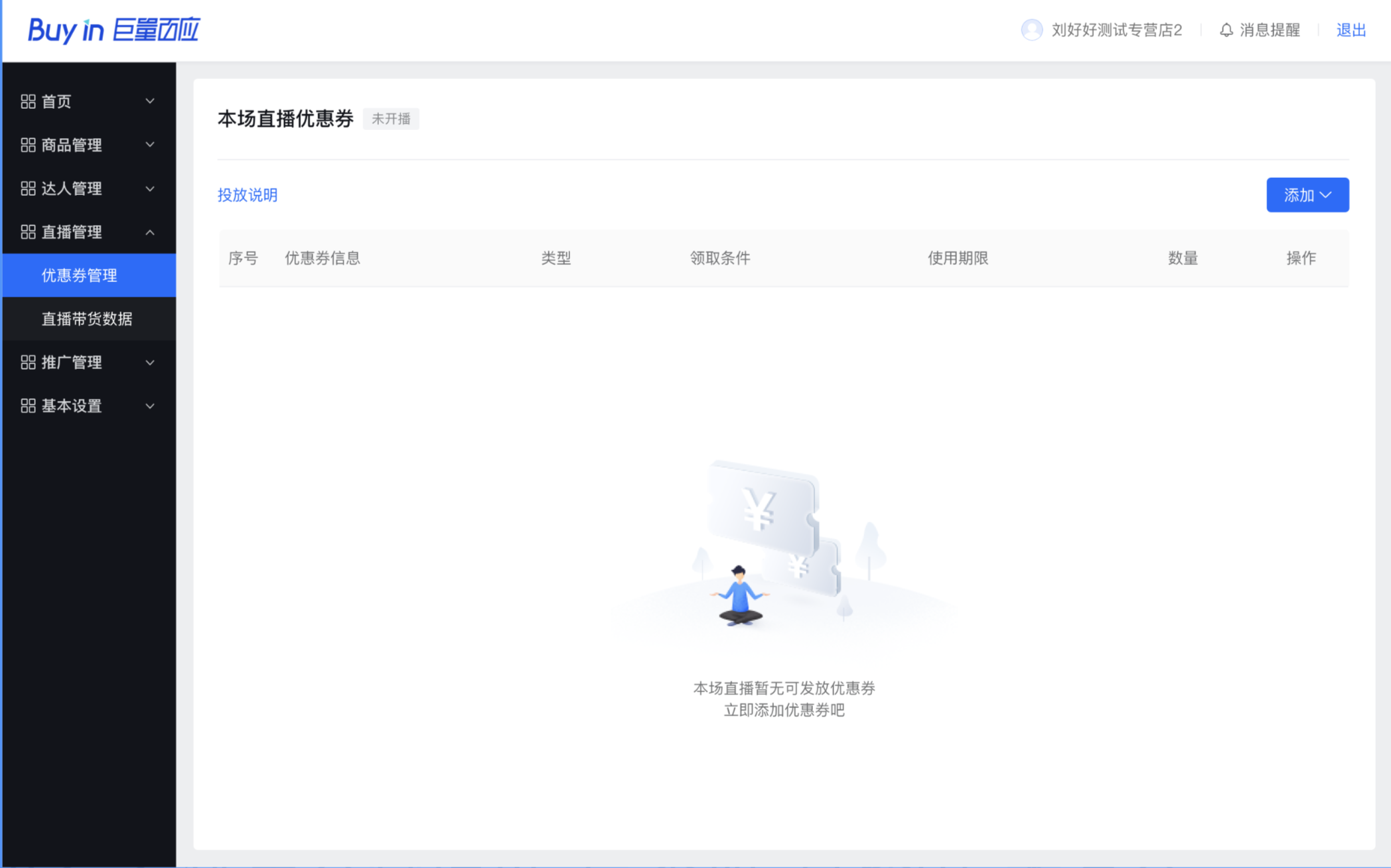Click 退出 to log out
Image resolution: width=1391 pixels, height=868 pixels.
point(1351,30)
